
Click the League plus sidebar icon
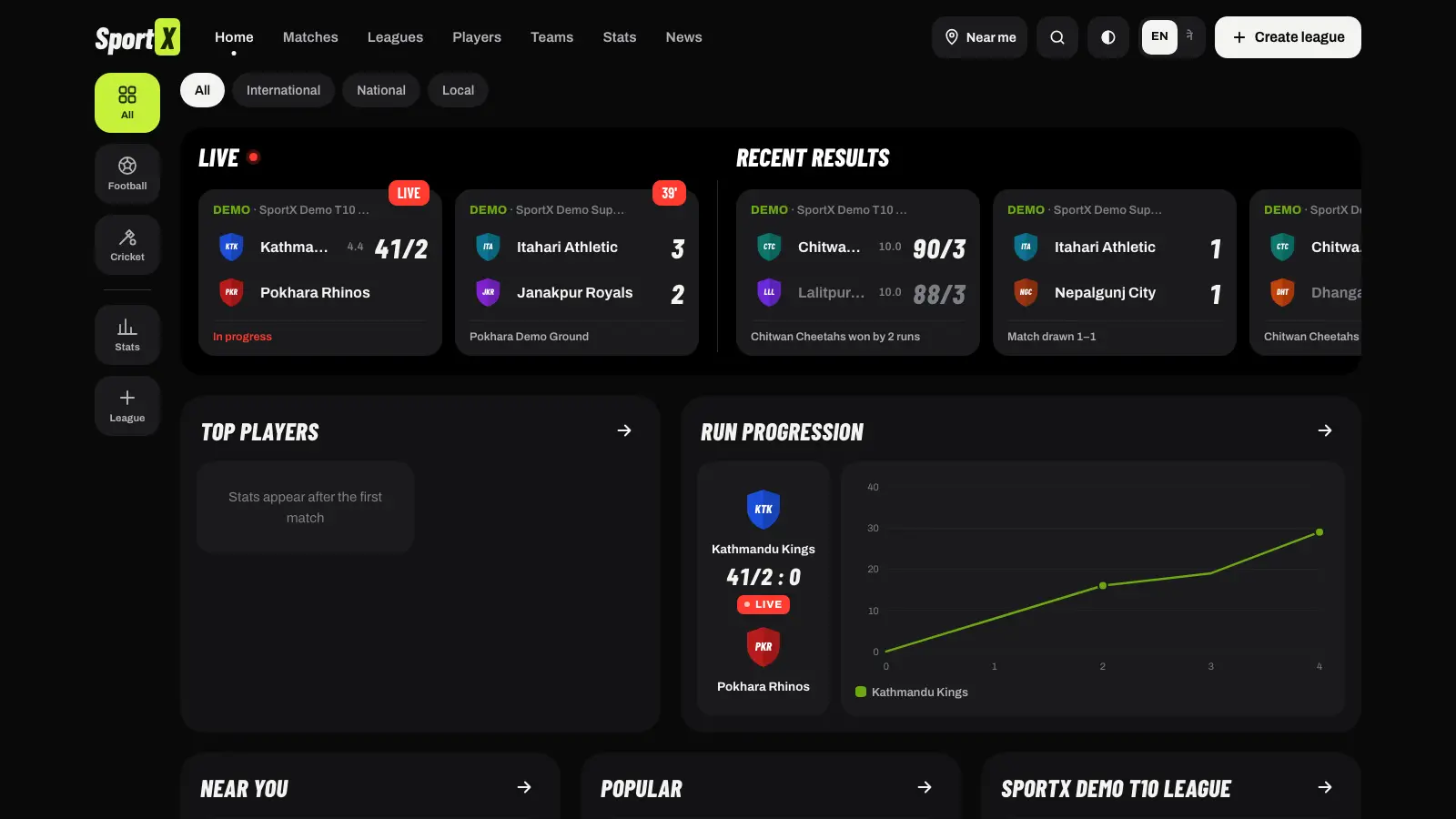coord(127,406)
